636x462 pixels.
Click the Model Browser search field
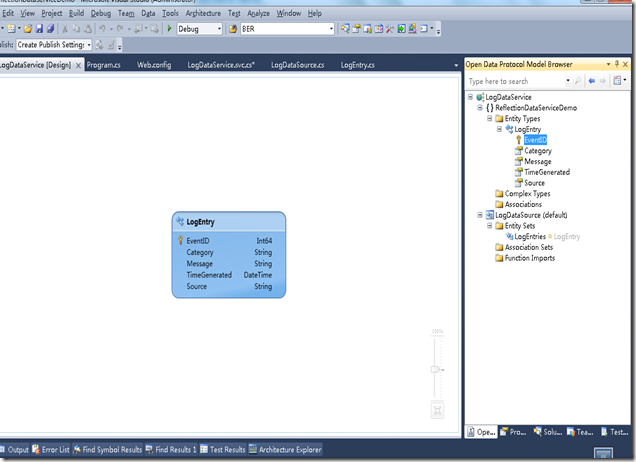(520, 81)
